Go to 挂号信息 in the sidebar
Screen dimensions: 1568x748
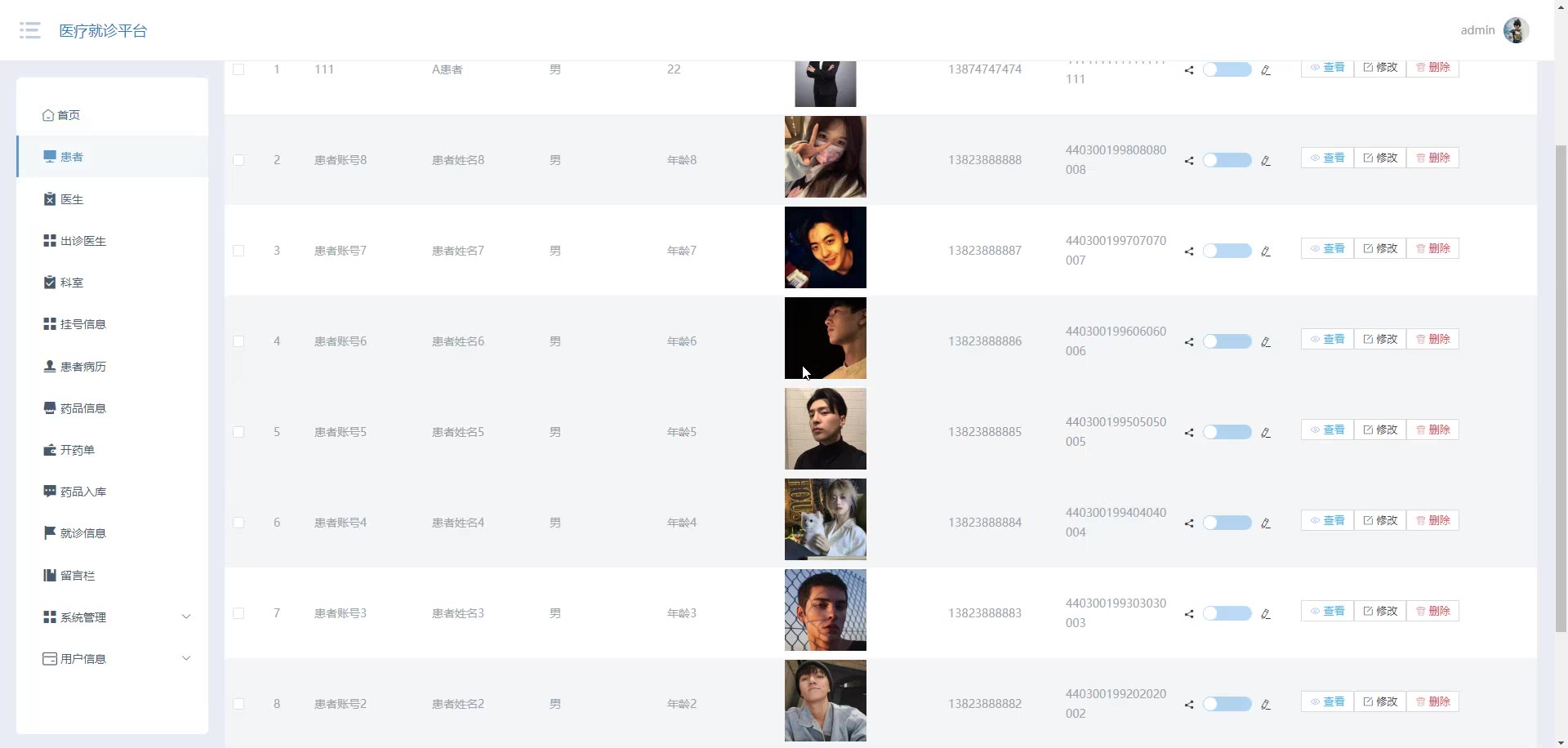(82, 324)
